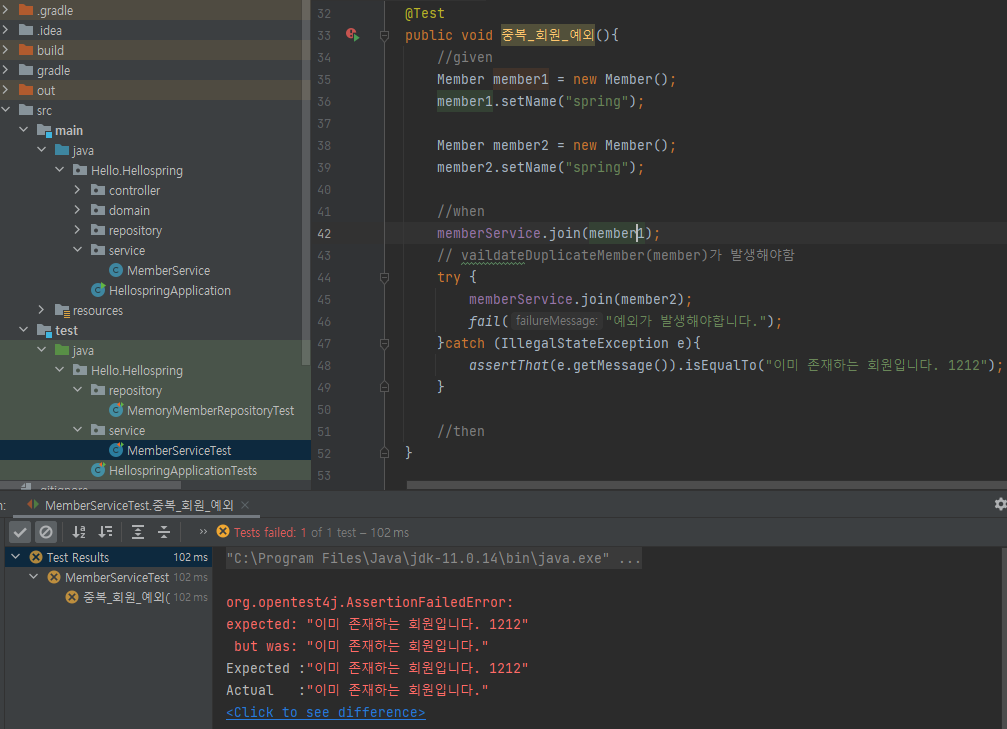Image resolution: width=1007 pixels, height=729 pixels.
Task: Click HellospringApplication class icon
Action: [98, 290]
